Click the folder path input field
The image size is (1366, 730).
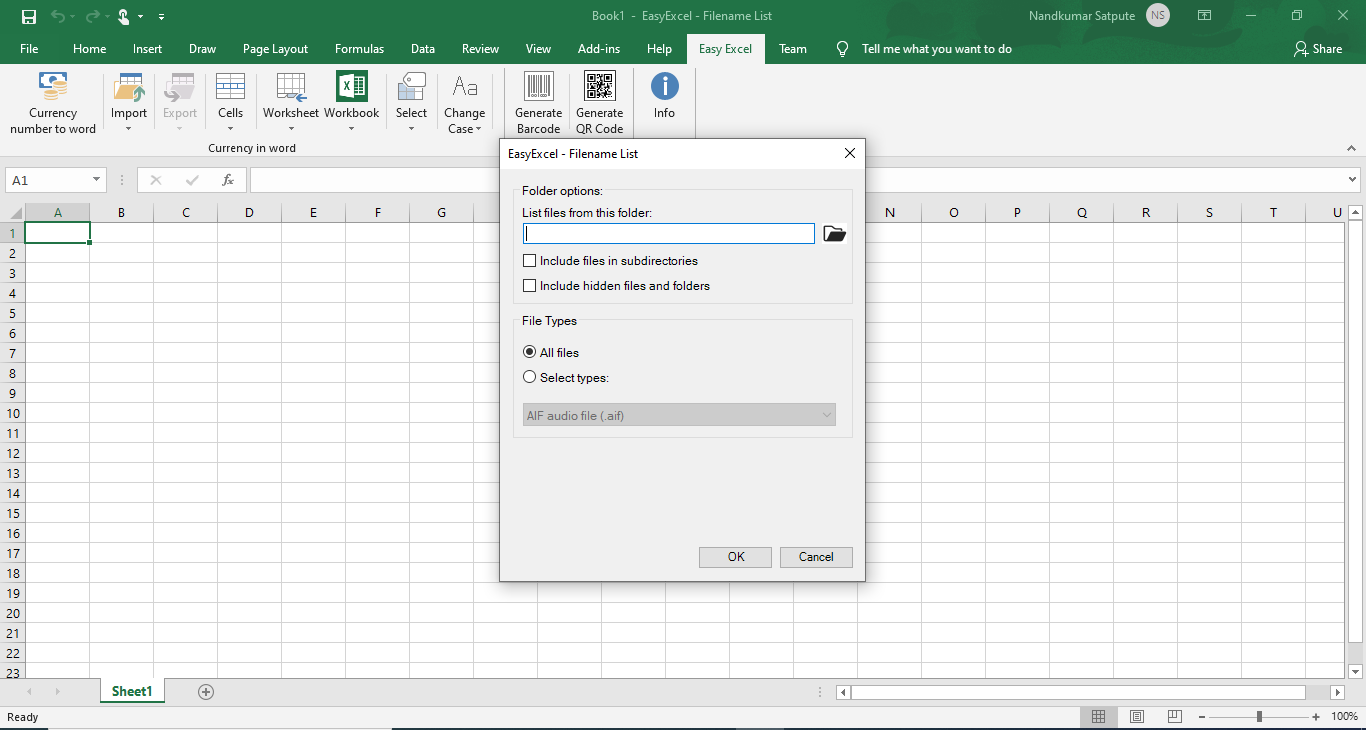click(x=669, y=234)
